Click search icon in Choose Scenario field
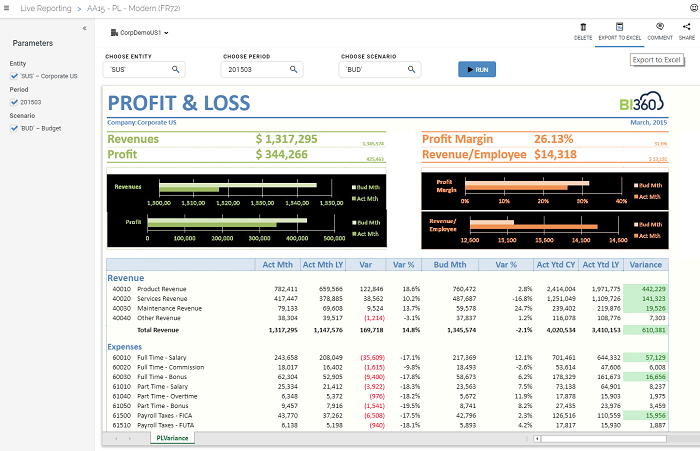 (413, 70)
